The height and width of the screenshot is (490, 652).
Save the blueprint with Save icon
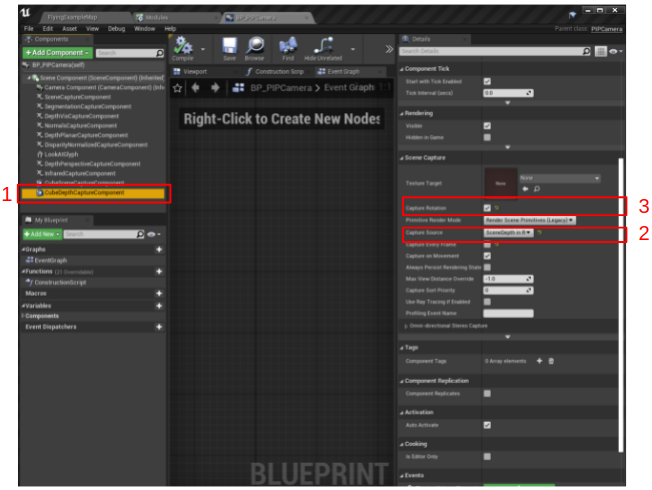tap(229, 47)
